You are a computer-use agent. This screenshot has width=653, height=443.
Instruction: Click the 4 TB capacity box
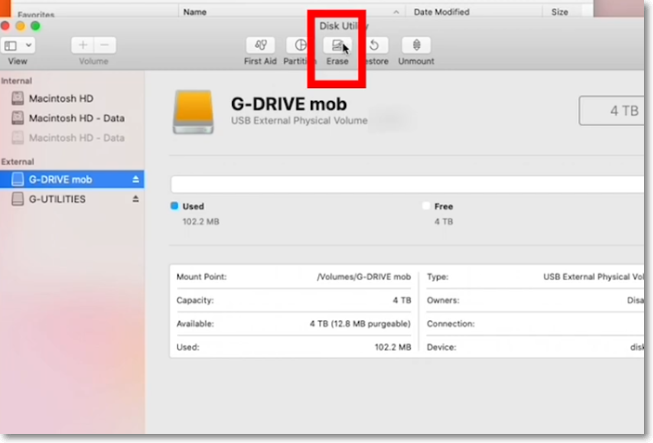pyautogui.click(x=611, y=110)
